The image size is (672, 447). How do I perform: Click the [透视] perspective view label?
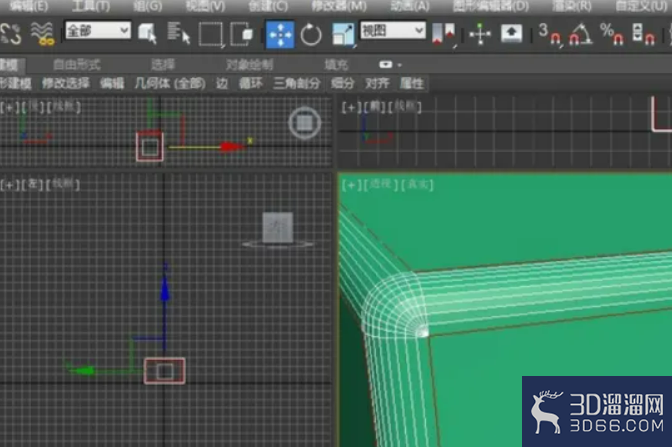(381, 185)
